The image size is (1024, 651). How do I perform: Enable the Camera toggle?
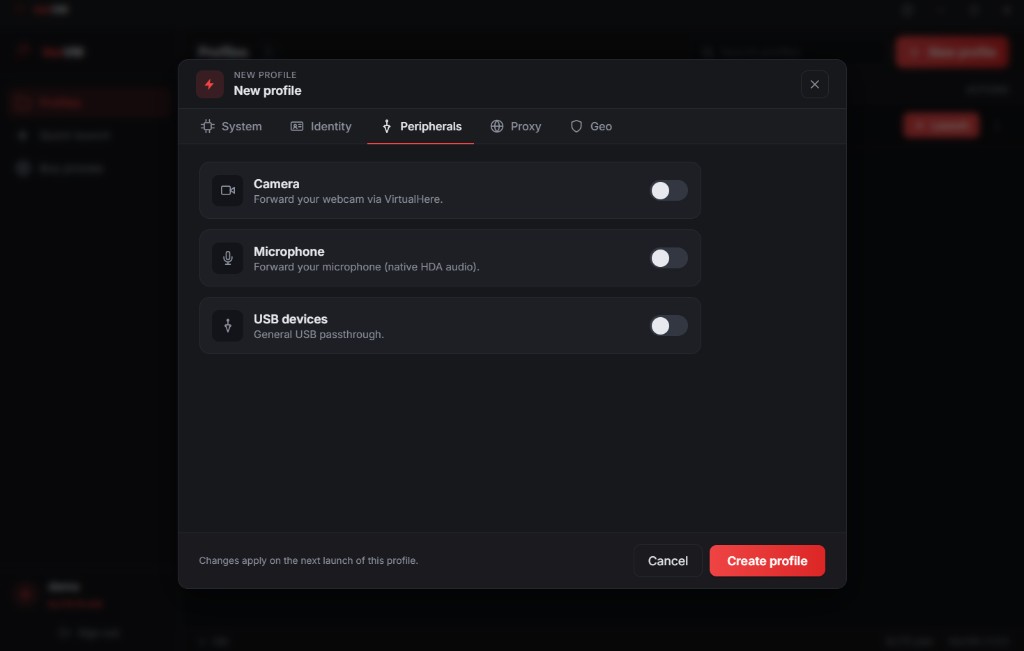[x=669, y=191]
